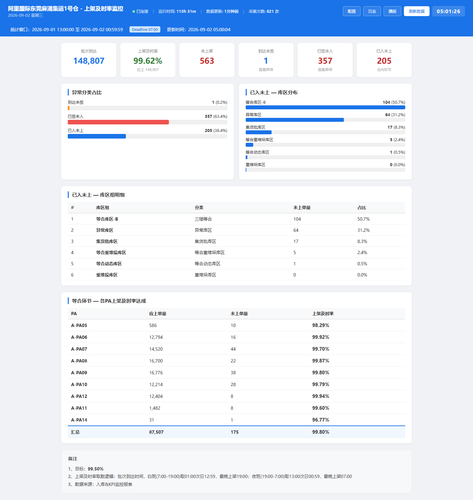The image size is (473, 500).
Task: Click the green connection status dot
Action: [x=134, y=11]
